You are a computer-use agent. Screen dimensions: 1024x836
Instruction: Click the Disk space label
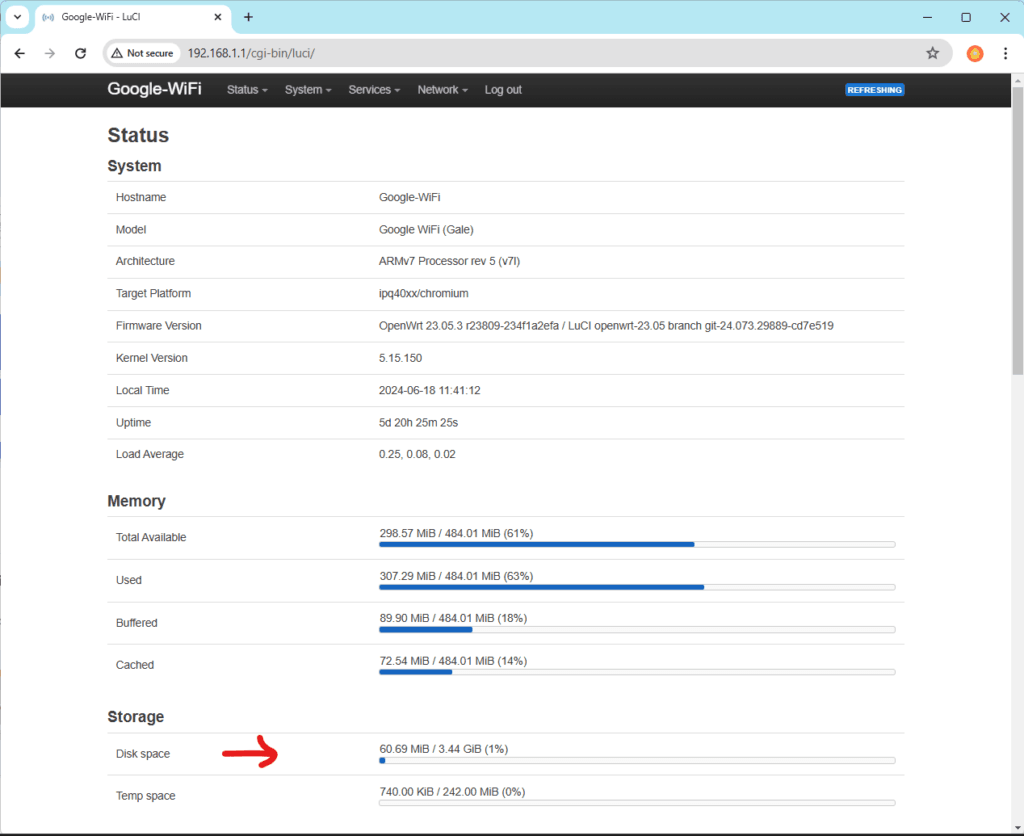pos(143,754)
